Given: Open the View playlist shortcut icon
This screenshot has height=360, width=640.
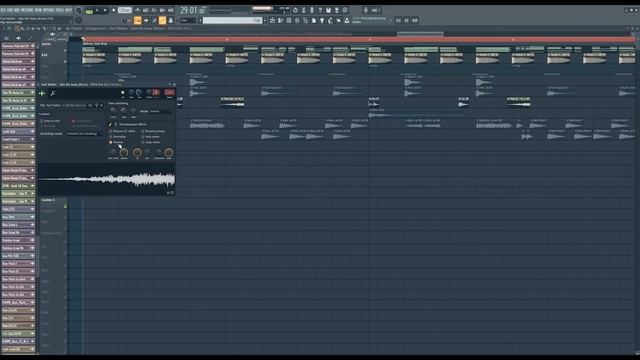Looking at the screenshot, I should point(272,20).
